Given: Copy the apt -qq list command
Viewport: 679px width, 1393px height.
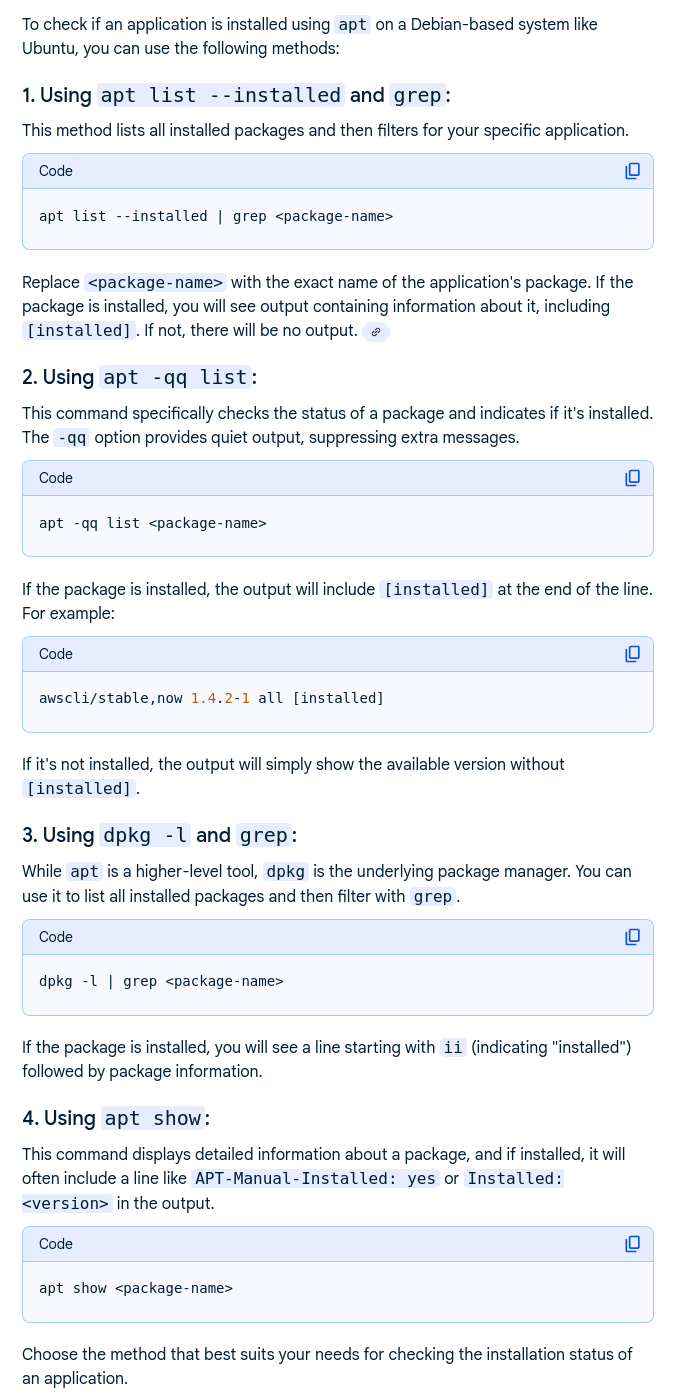Looking at the screenshot, I should point(632,478).
